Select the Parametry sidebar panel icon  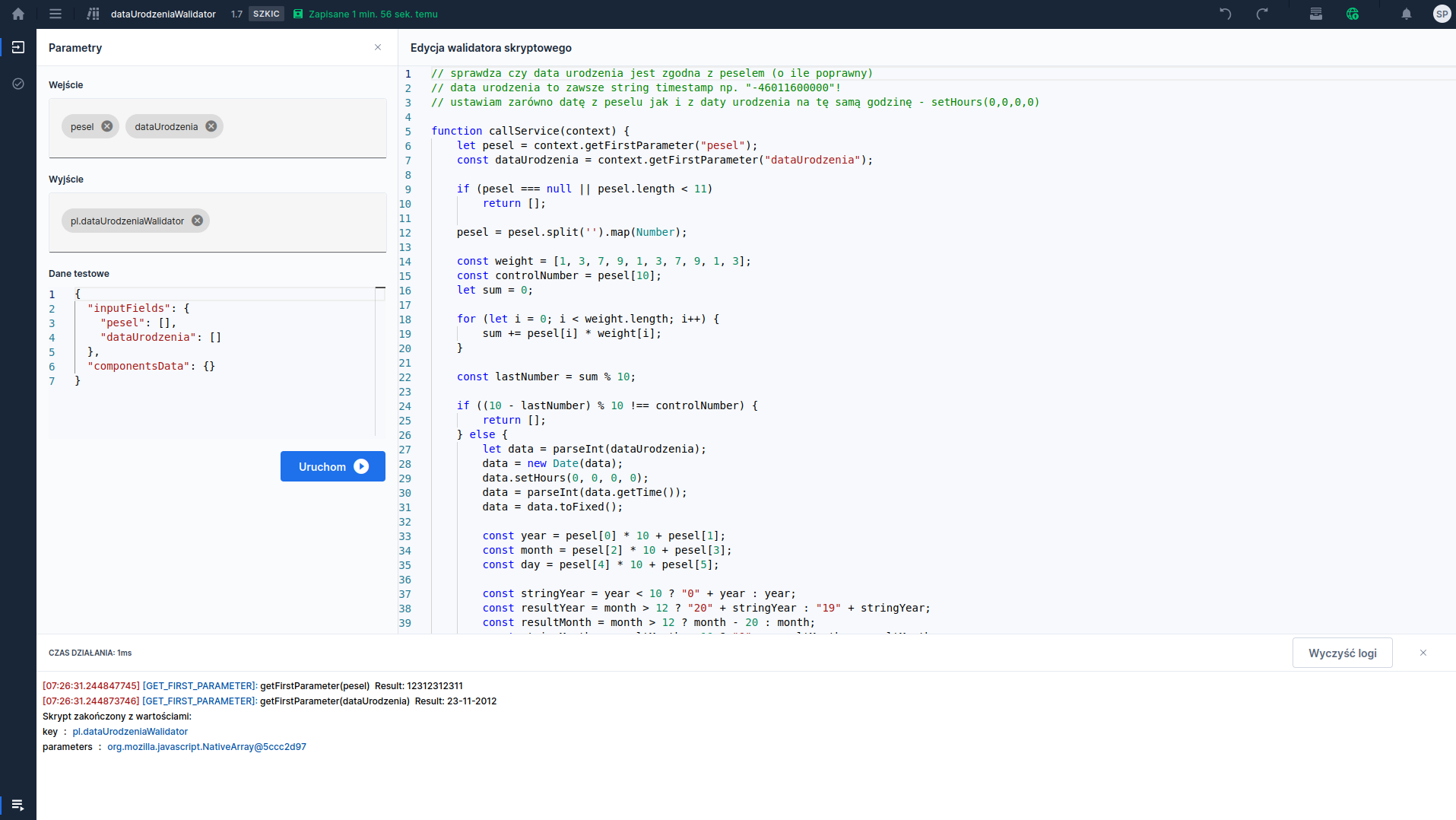[18, 47]
